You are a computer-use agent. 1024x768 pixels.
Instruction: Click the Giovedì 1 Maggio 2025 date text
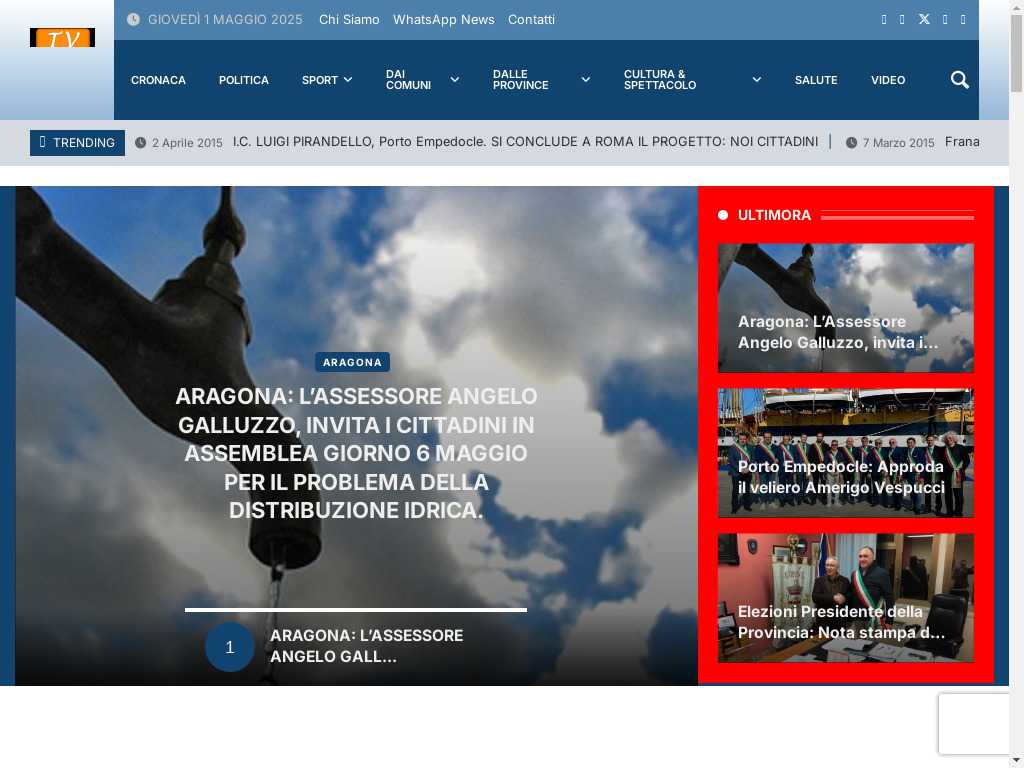click(x=225, y=20)
